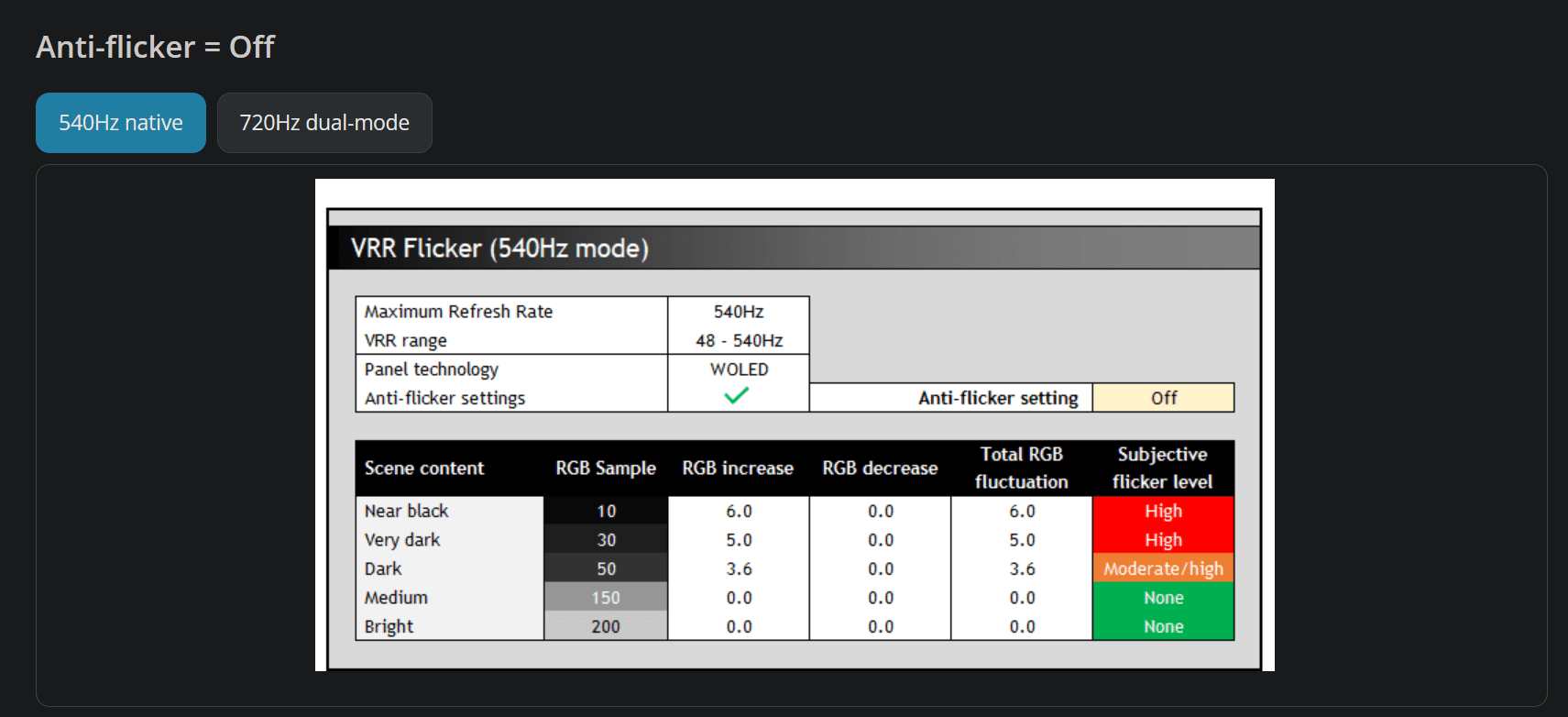Click the VRR Flicker (540Hz mode) title
This screenshot has height=717, width=1568.
pos(499,248)
